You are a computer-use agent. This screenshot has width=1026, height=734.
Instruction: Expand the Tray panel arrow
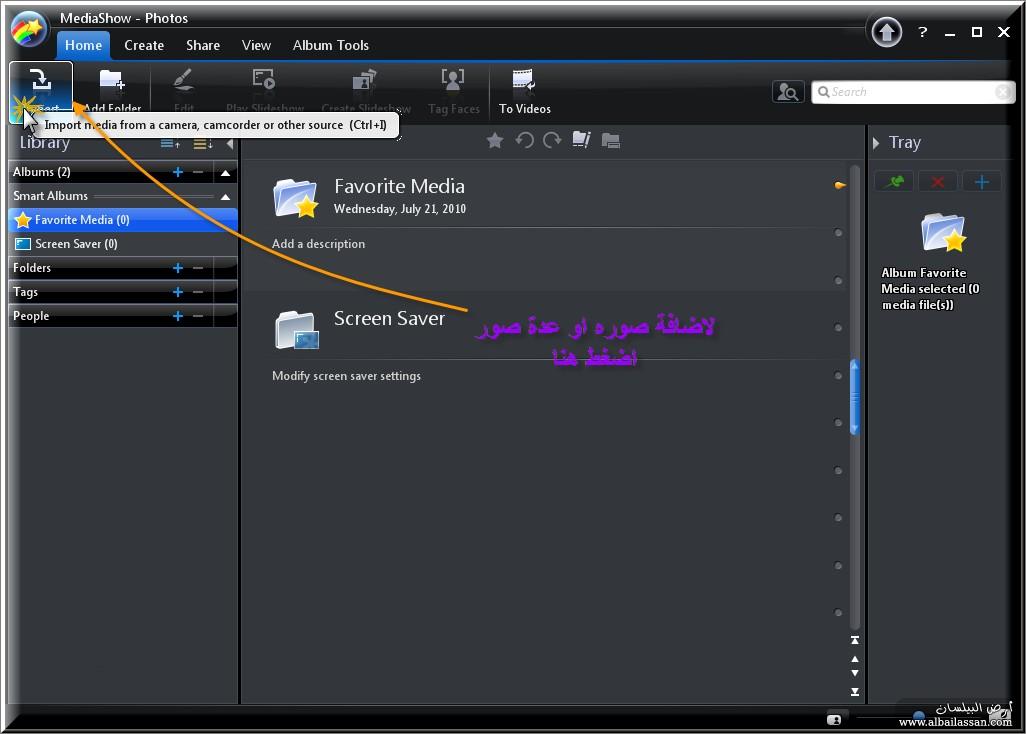pyautogui.click(x=876, y=143)
